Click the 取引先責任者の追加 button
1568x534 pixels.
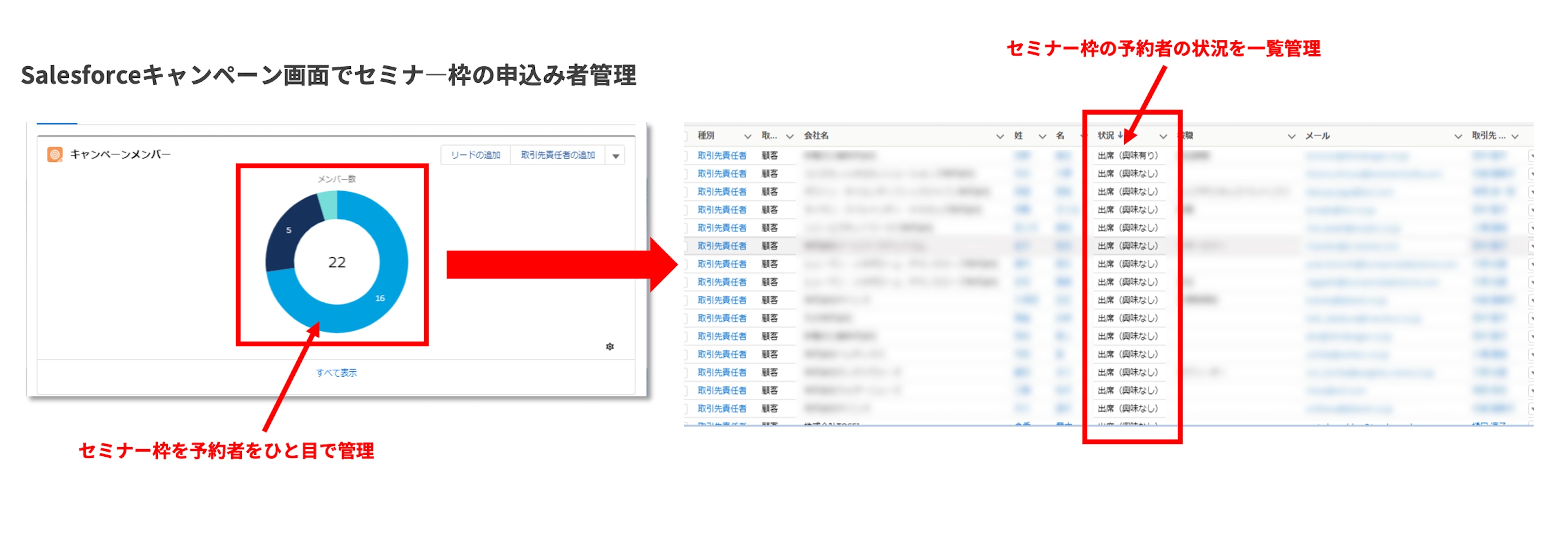point(557,155)
